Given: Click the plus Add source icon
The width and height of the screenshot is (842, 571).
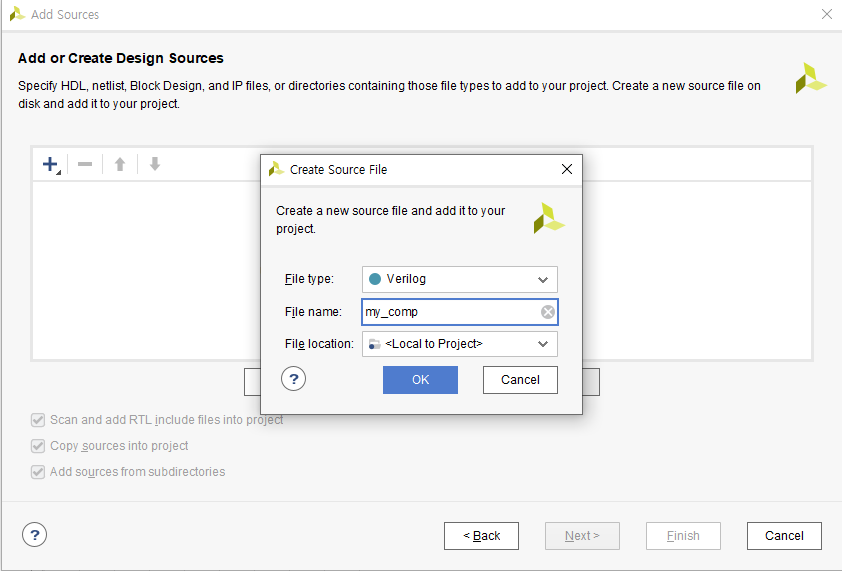Looking at the screenshot, I should coord(50,164).
